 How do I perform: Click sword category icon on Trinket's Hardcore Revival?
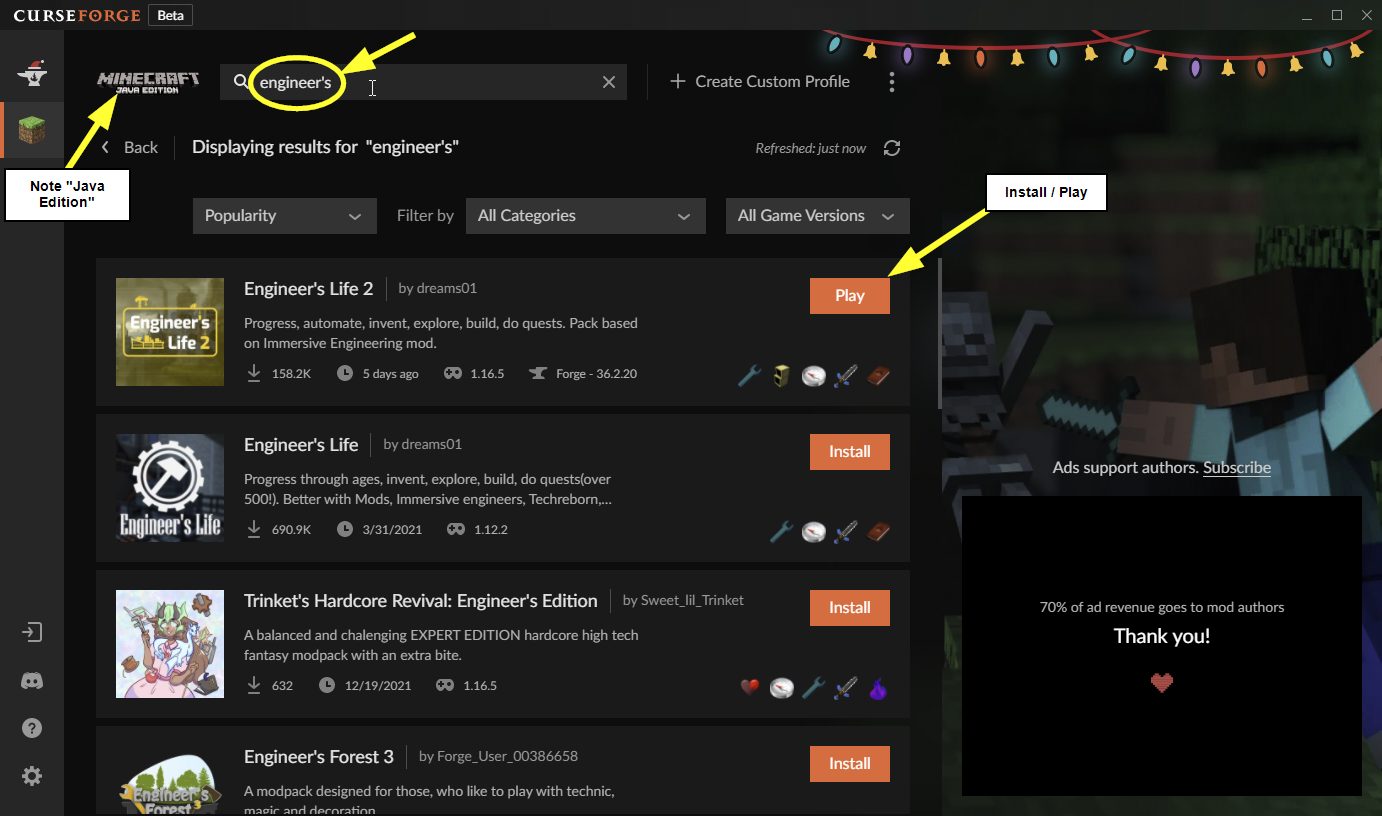click(x=845, y=688)
